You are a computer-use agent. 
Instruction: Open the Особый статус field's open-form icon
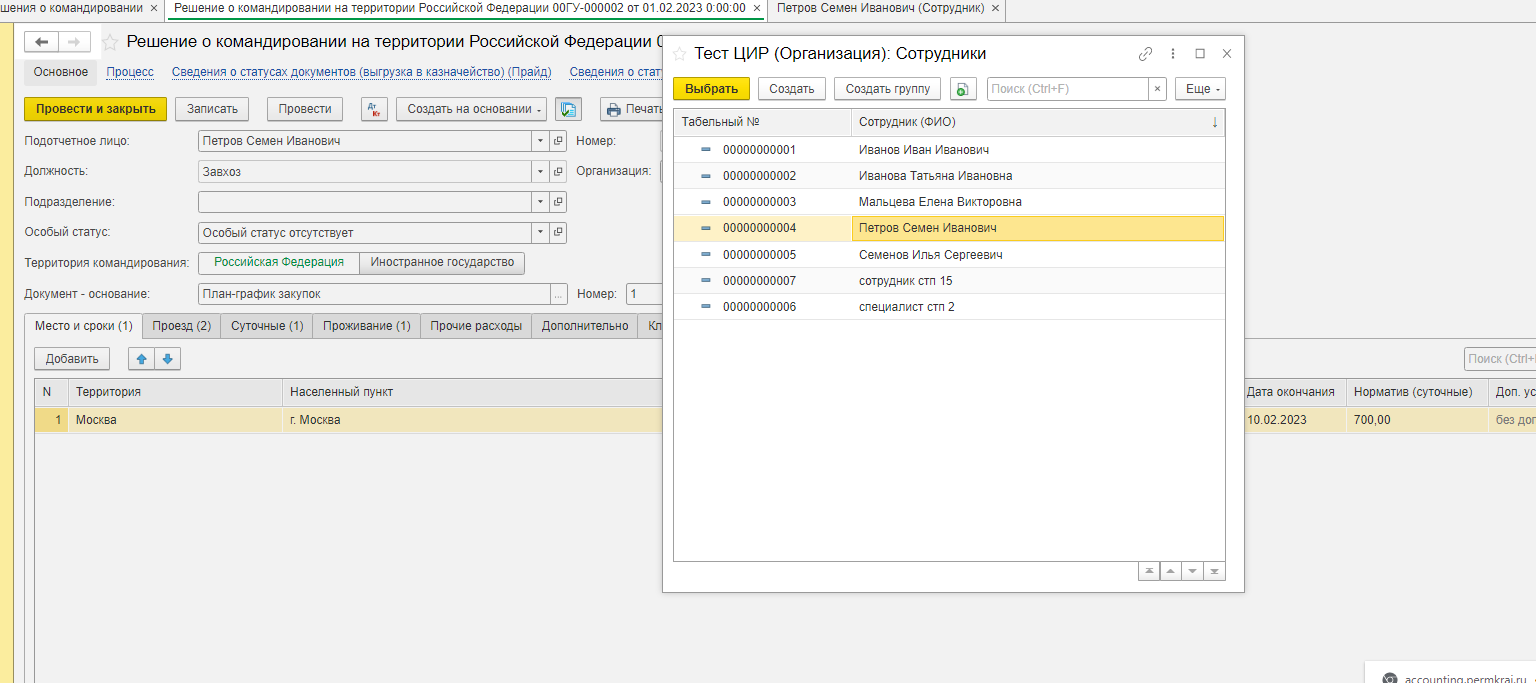coord(559,233)
